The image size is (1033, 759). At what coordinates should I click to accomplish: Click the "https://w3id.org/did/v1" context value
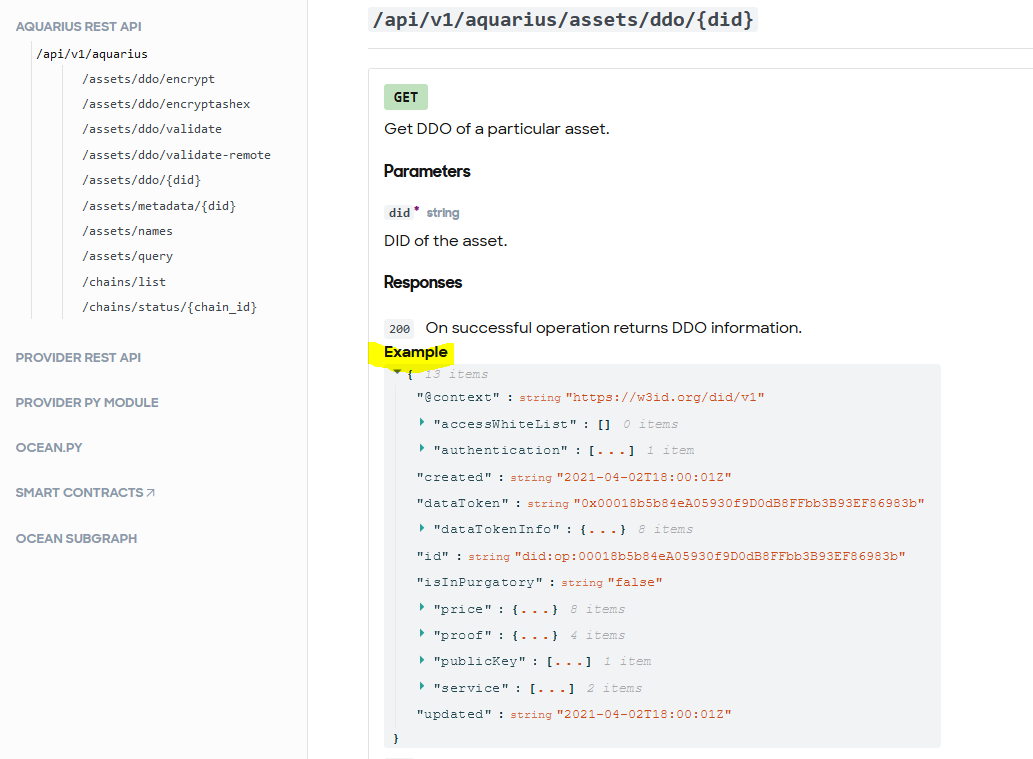tap(665, 397)
